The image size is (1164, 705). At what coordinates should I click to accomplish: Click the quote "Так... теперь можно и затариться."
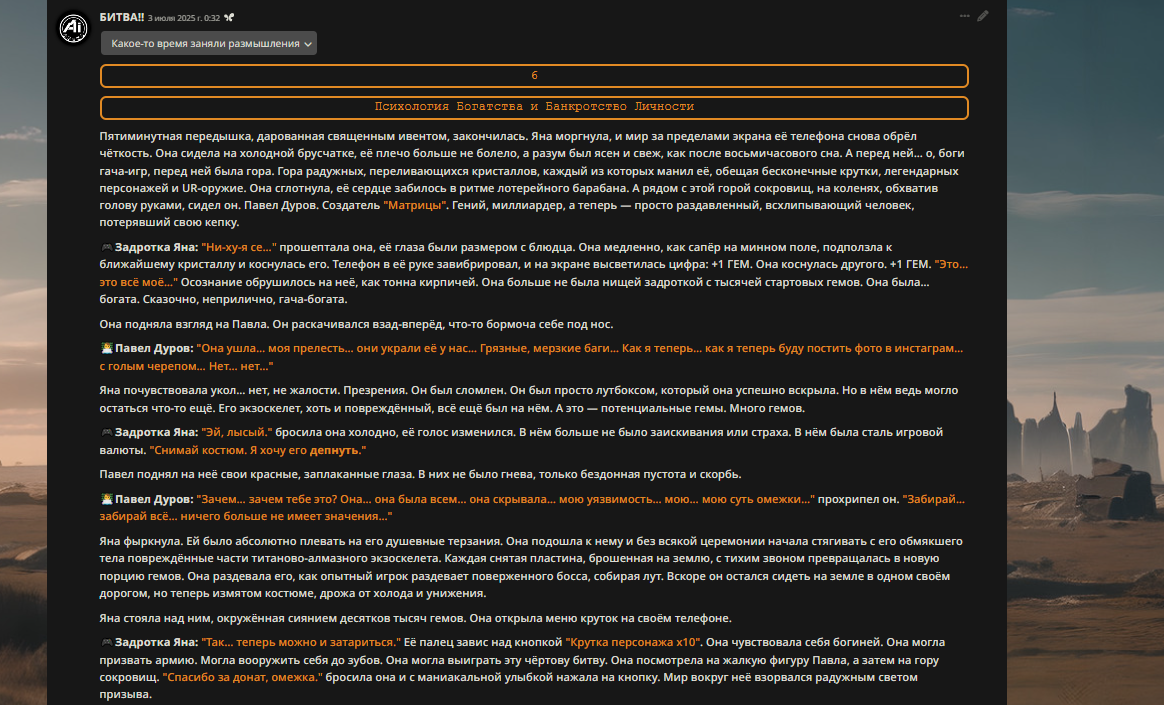[x=301, y=642]
